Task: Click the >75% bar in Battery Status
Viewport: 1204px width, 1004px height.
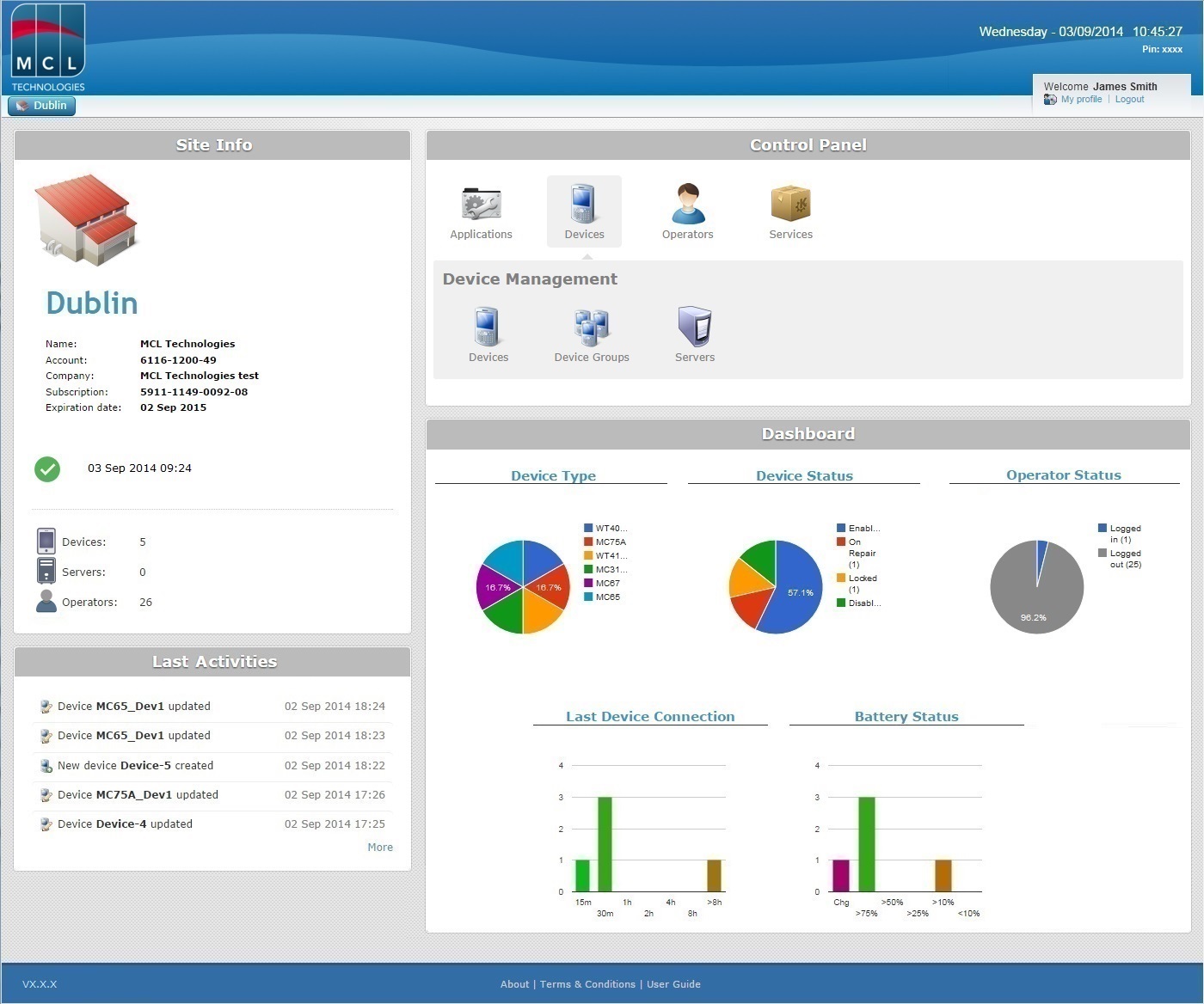Action: 866,844
